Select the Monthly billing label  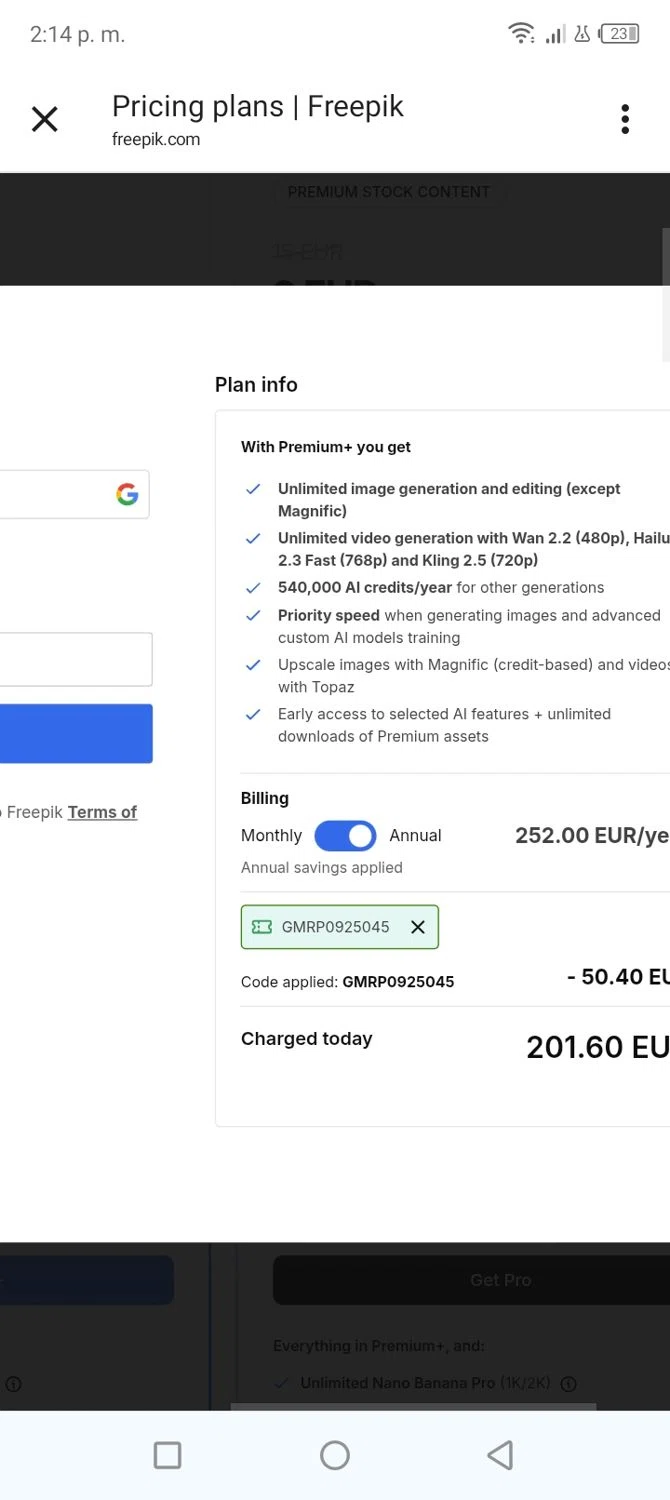click(271, 835)
